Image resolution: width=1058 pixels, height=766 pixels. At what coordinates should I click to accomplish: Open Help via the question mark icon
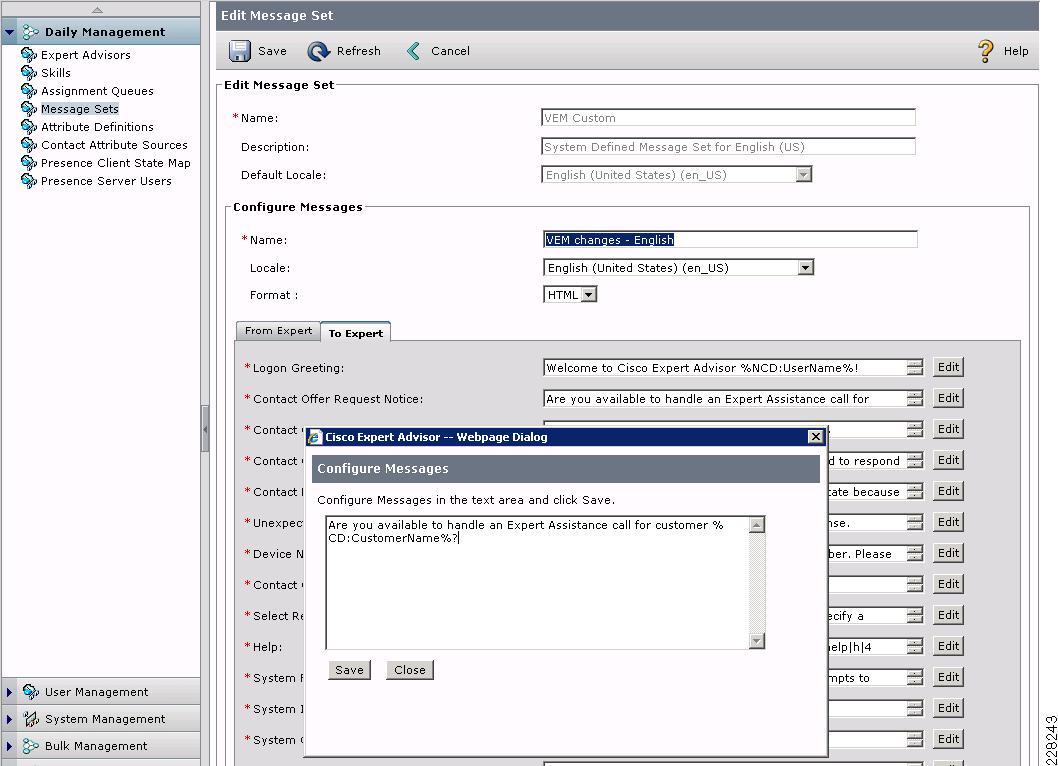tap(986, 51)
